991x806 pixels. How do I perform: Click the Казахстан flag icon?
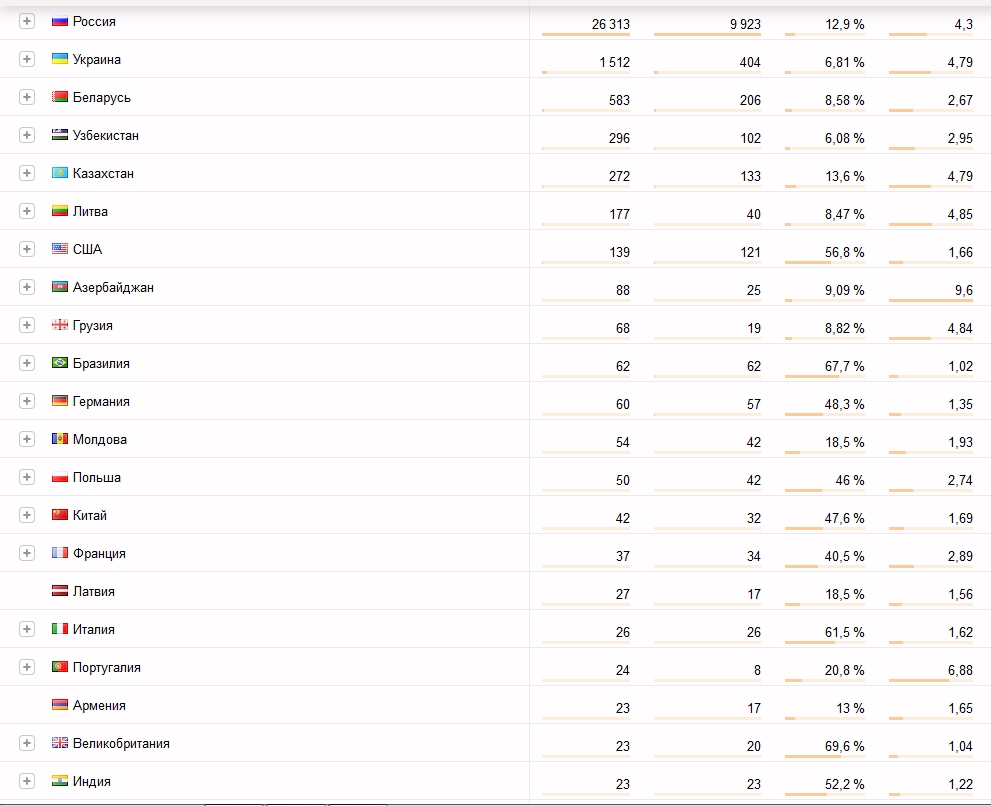[59, 173]
